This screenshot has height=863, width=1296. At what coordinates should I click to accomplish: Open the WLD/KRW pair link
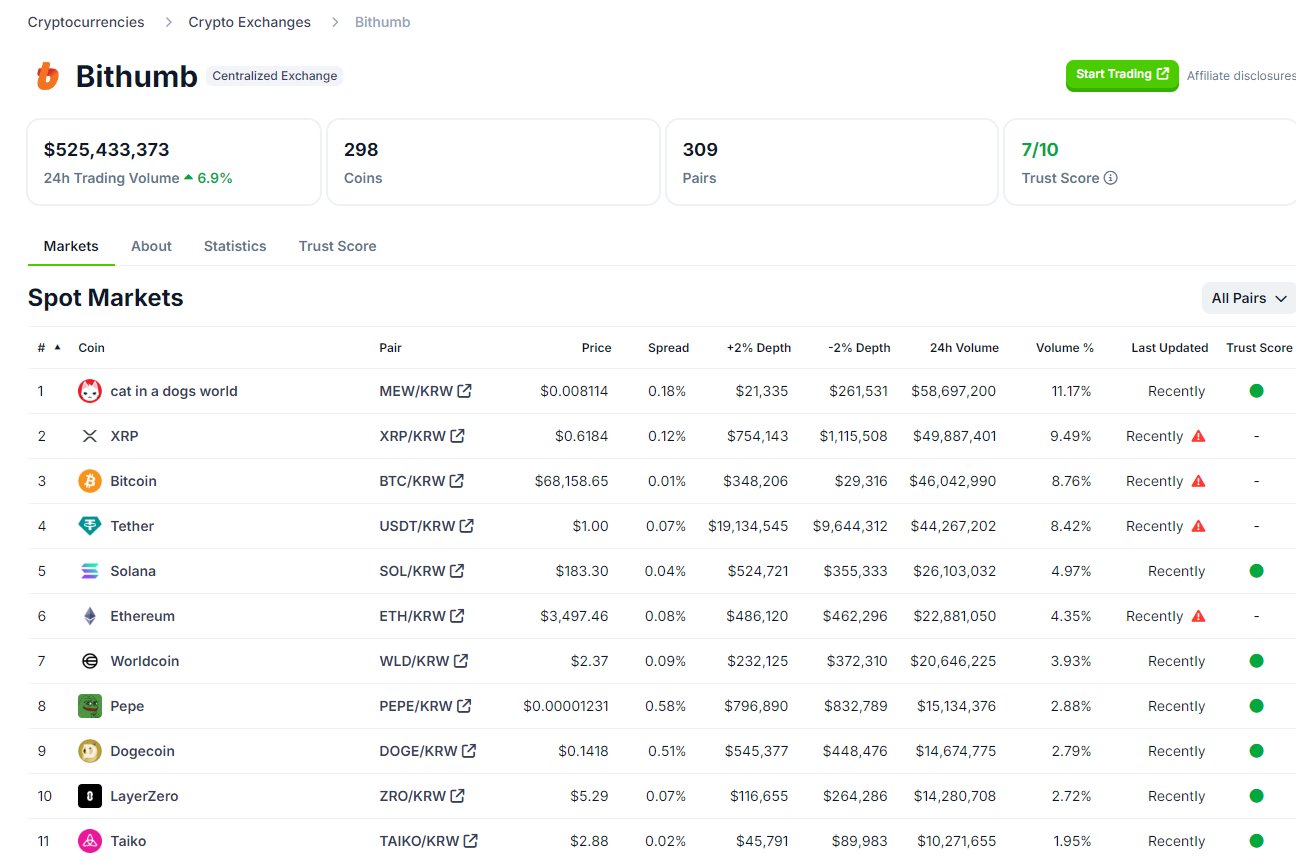pyautogui.click(x=424, y=661)
